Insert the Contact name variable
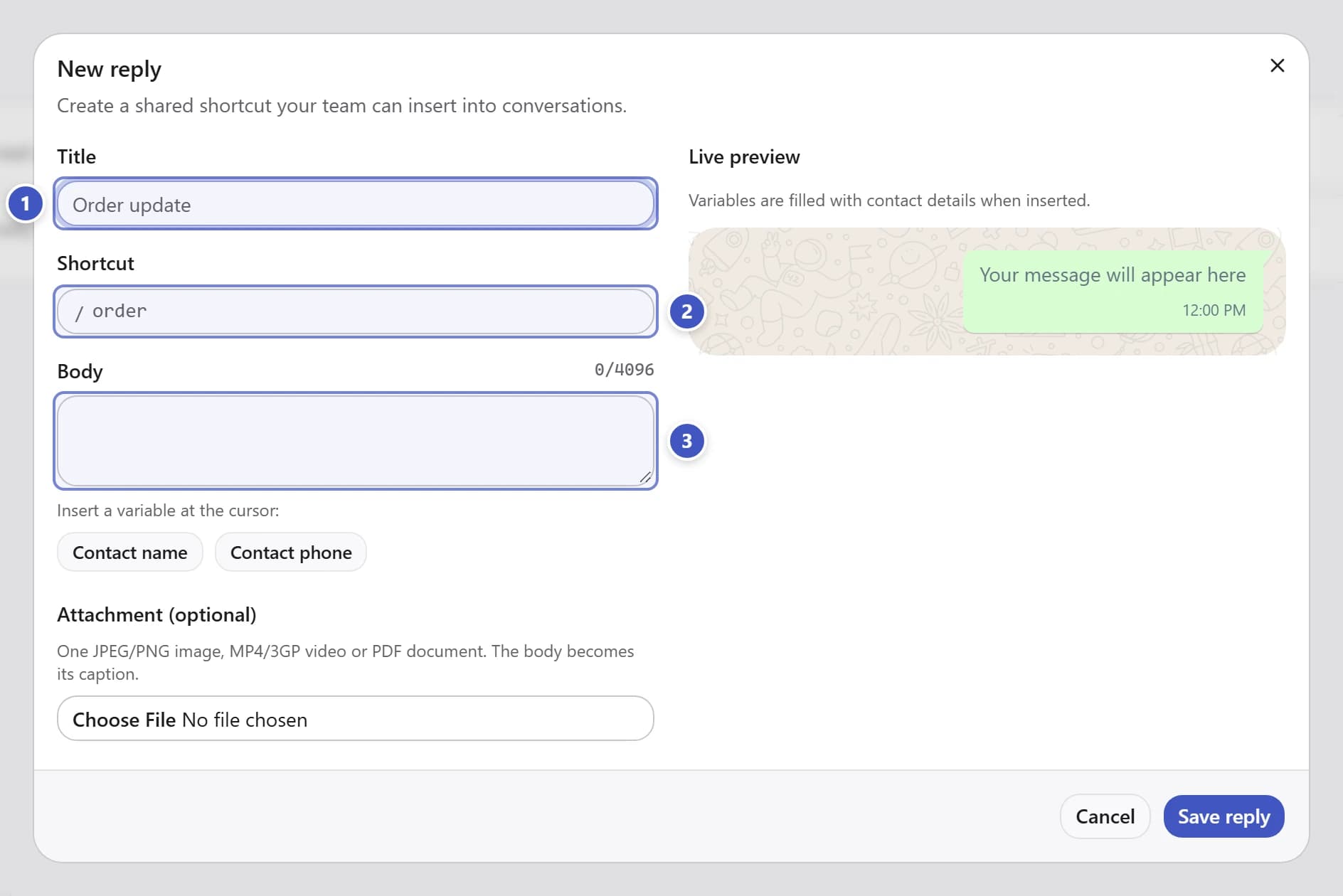This screenshot has height=896, width=1343. pos(130,553)
